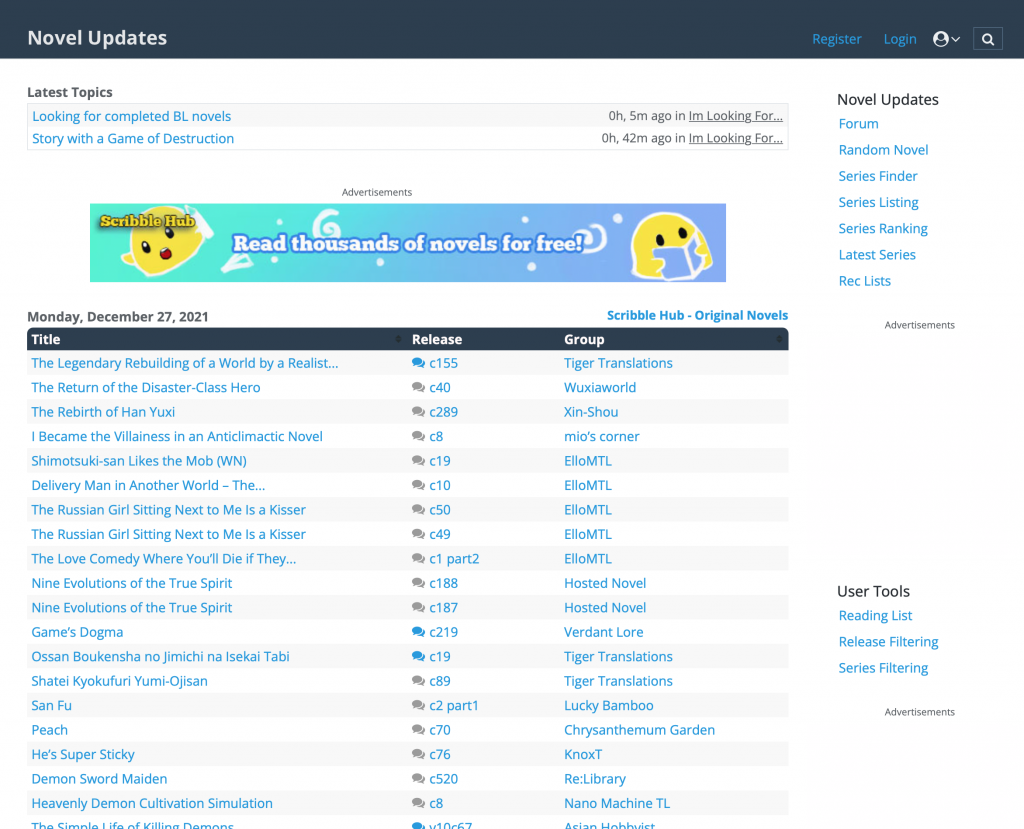Click comment bubble beside c1 part2
Screen dimensions: 1024x829
click(x=418, y=559)
